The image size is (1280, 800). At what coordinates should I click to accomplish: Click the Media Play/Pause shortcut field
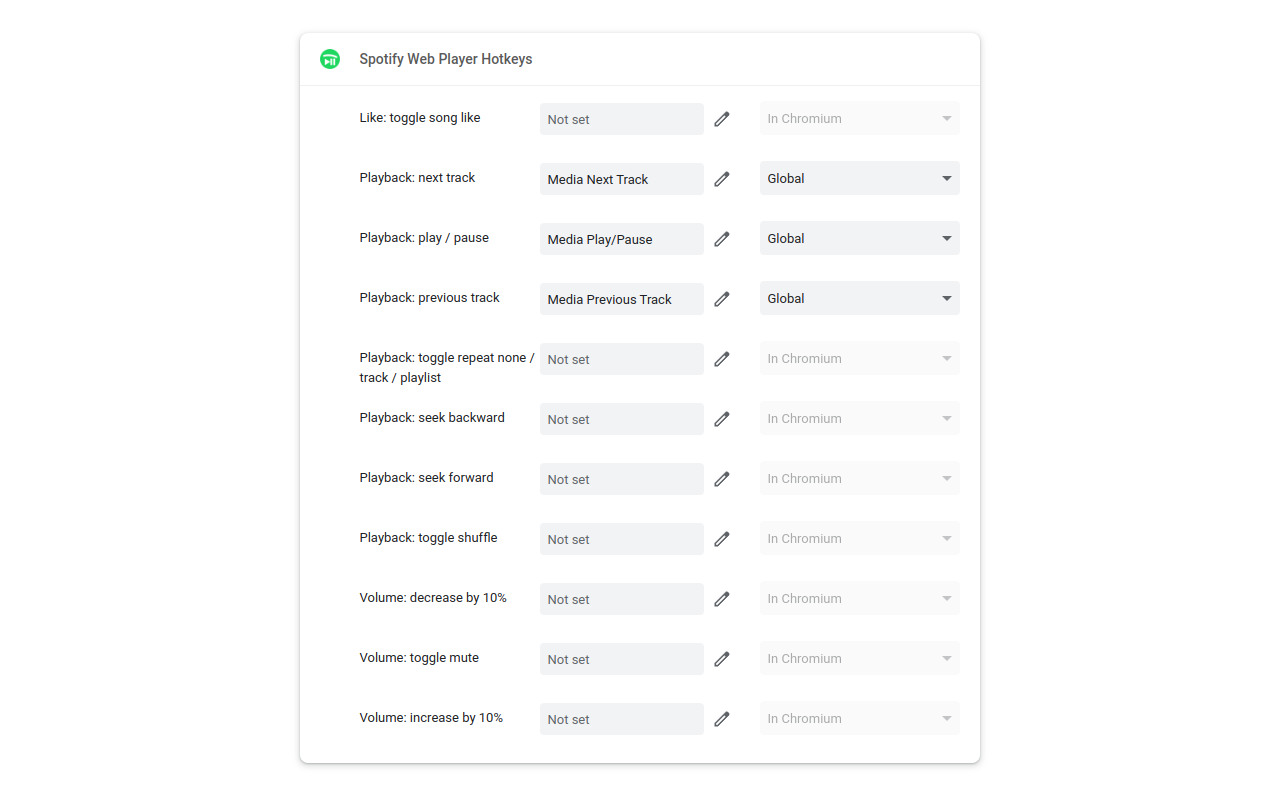click(622, 239)
